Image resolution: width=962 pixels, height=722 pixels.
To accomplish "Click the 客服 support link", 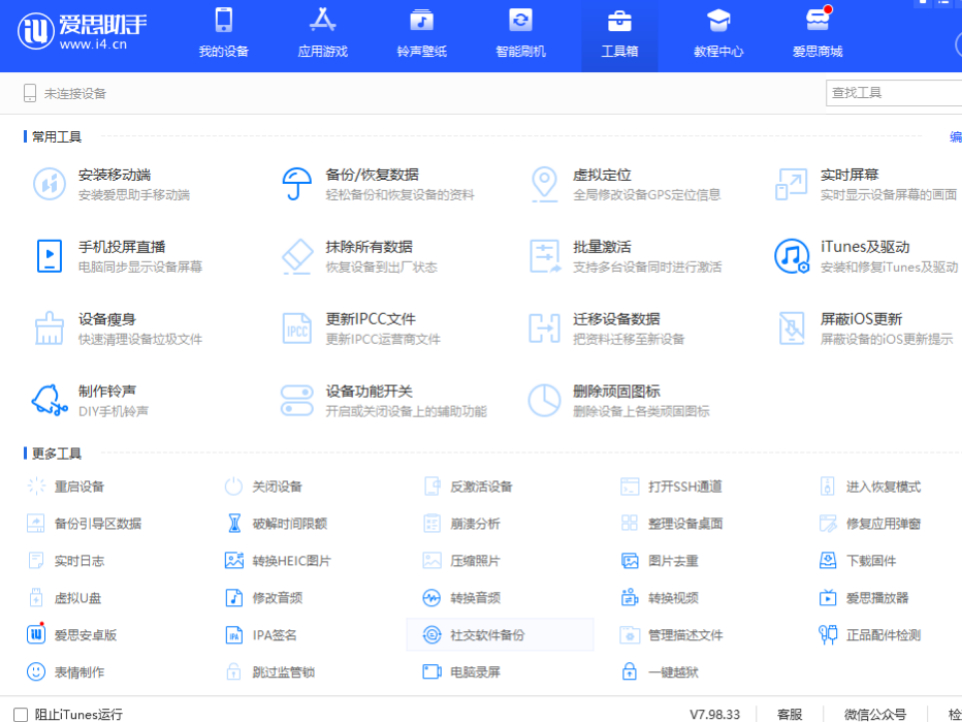I will [790, 714].
